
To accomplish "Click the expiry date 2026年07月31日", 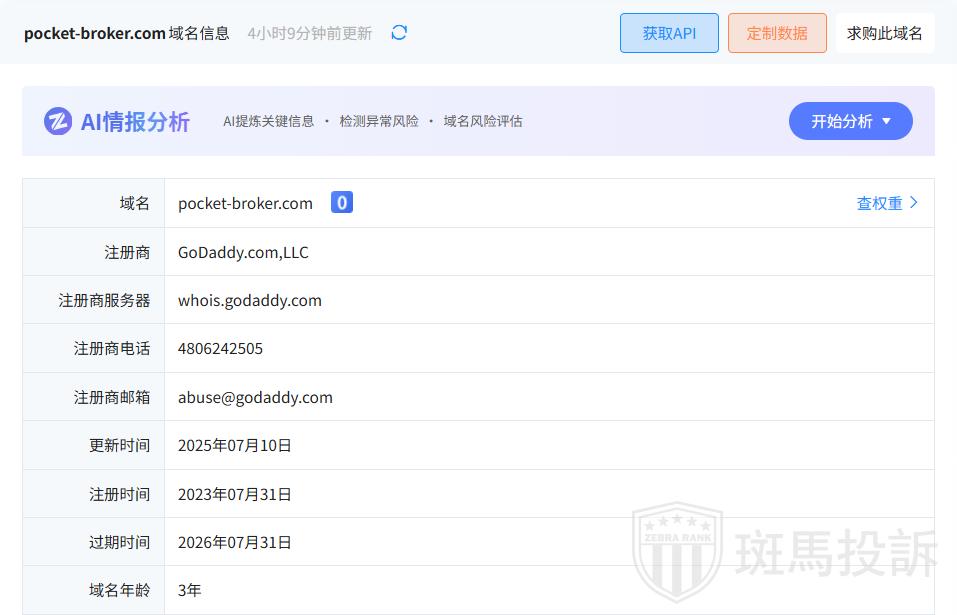I will click(235, 542).
